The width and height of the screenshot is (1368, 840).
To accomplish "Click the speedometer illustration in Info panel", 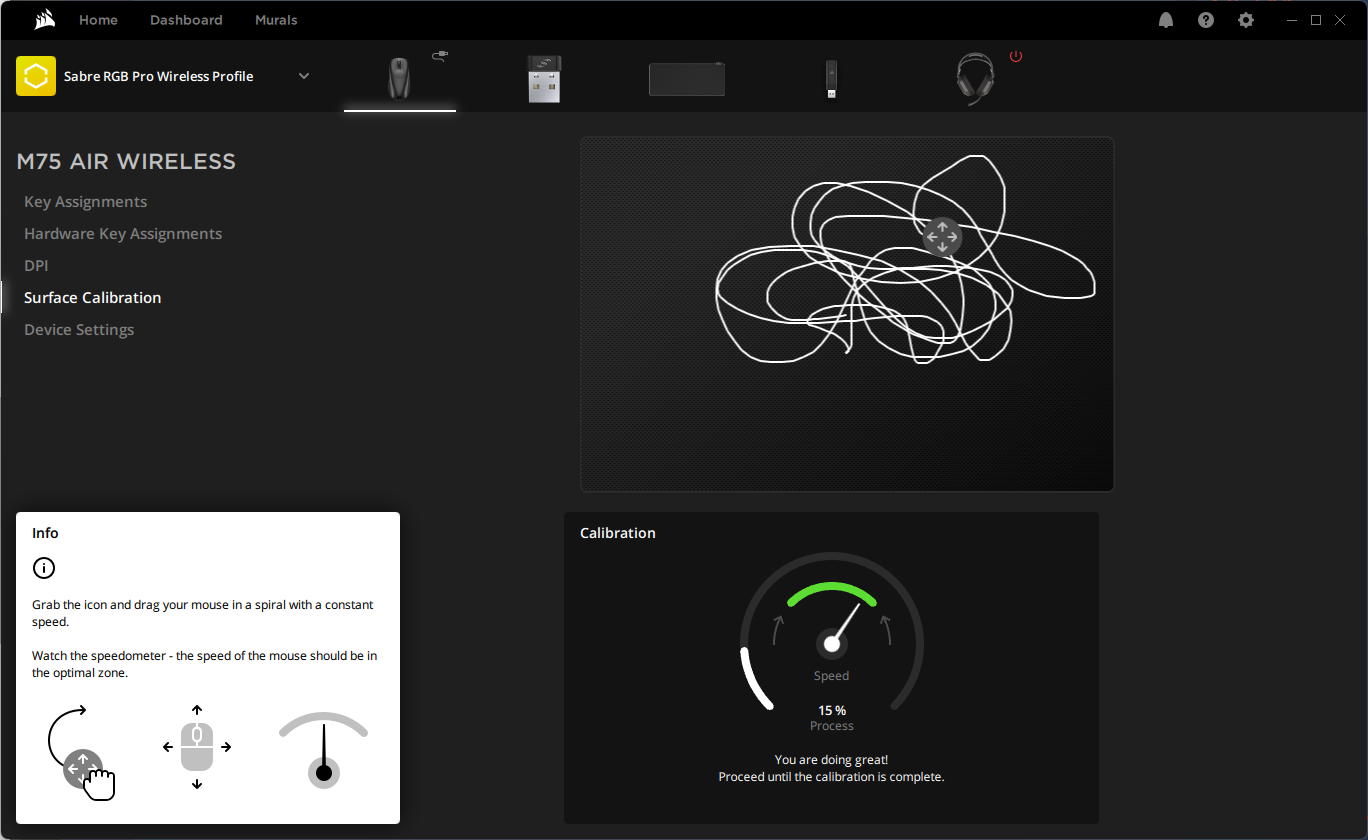I will (323, 750).
